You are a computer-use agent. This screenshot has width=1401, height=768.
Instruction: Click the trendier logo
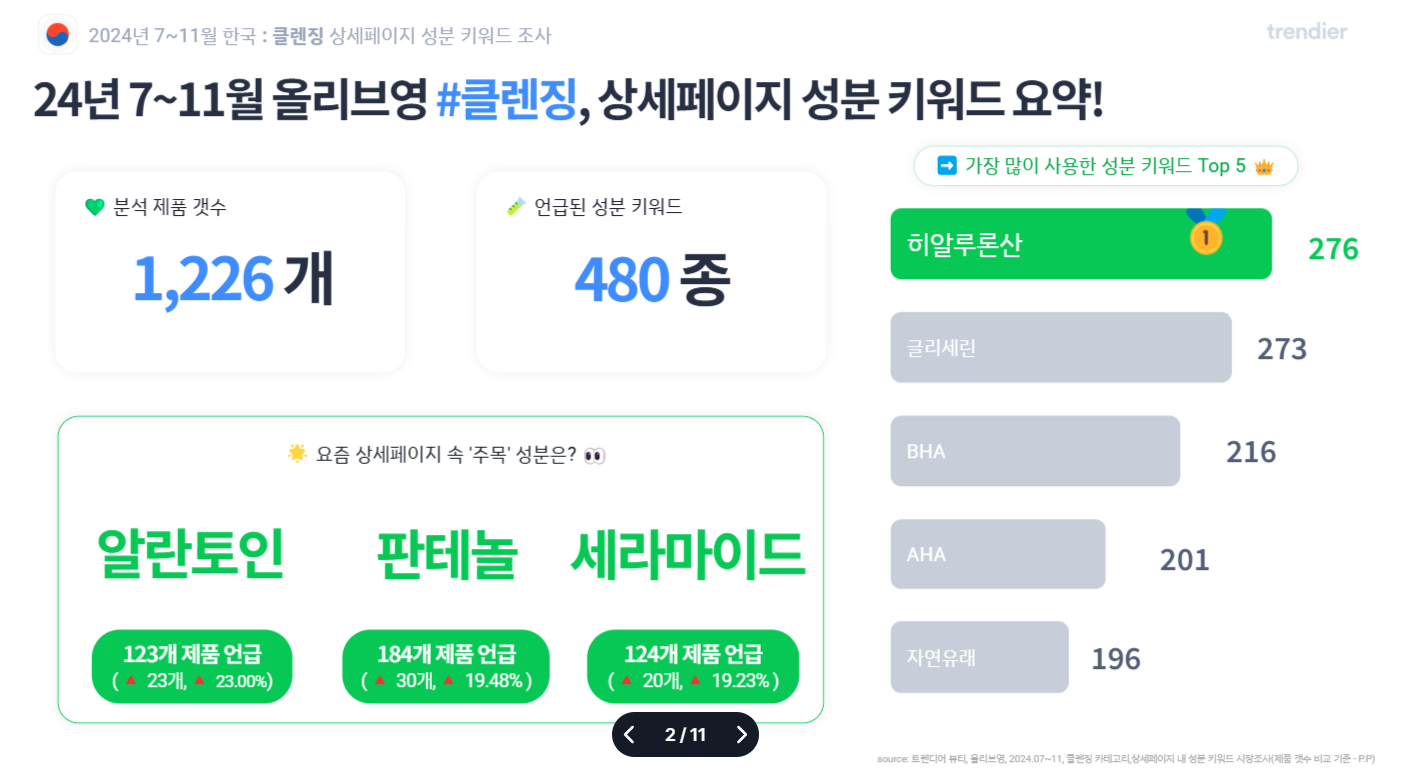1306,32
